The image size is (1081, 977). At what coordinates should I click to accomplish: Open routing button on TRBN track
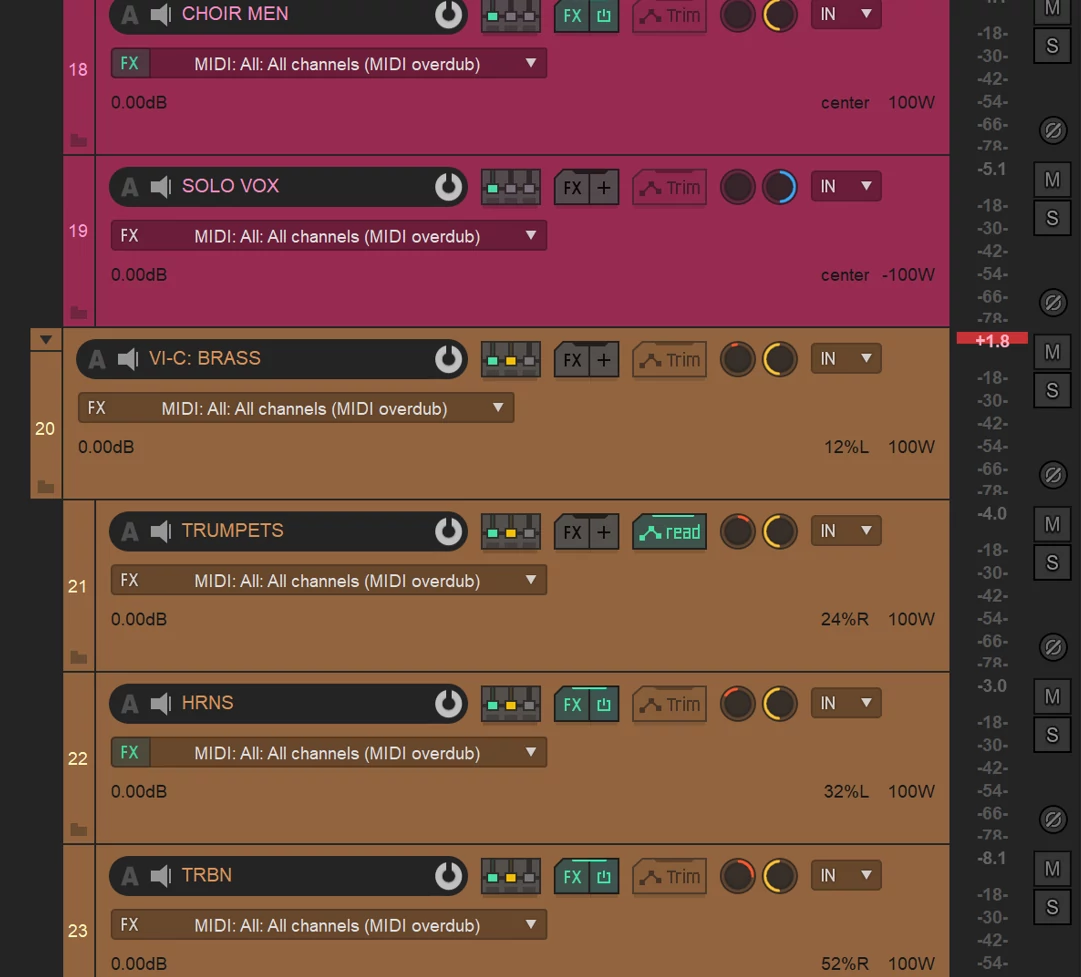(x=510, y=876)
